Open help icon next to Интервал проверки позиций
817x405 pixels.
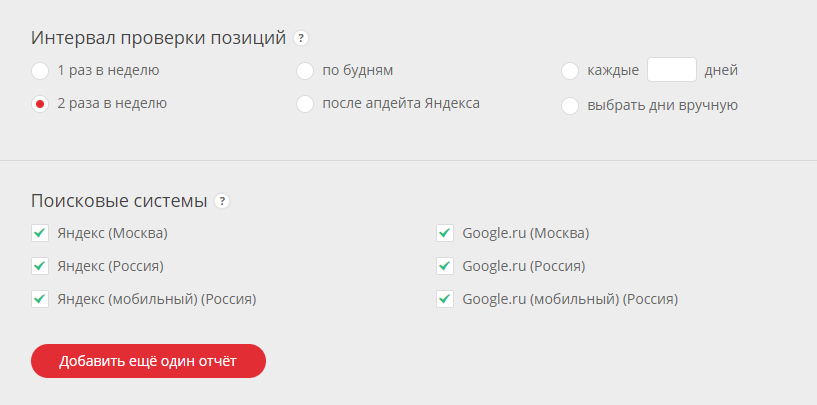[301, 38]
